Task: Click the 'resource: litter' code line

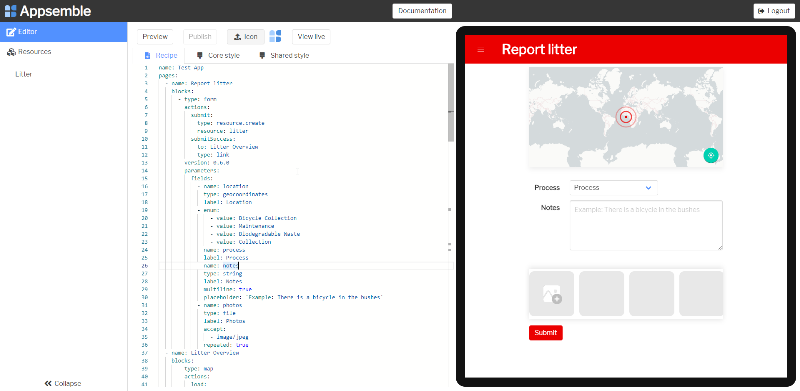Action: point(222,131)
